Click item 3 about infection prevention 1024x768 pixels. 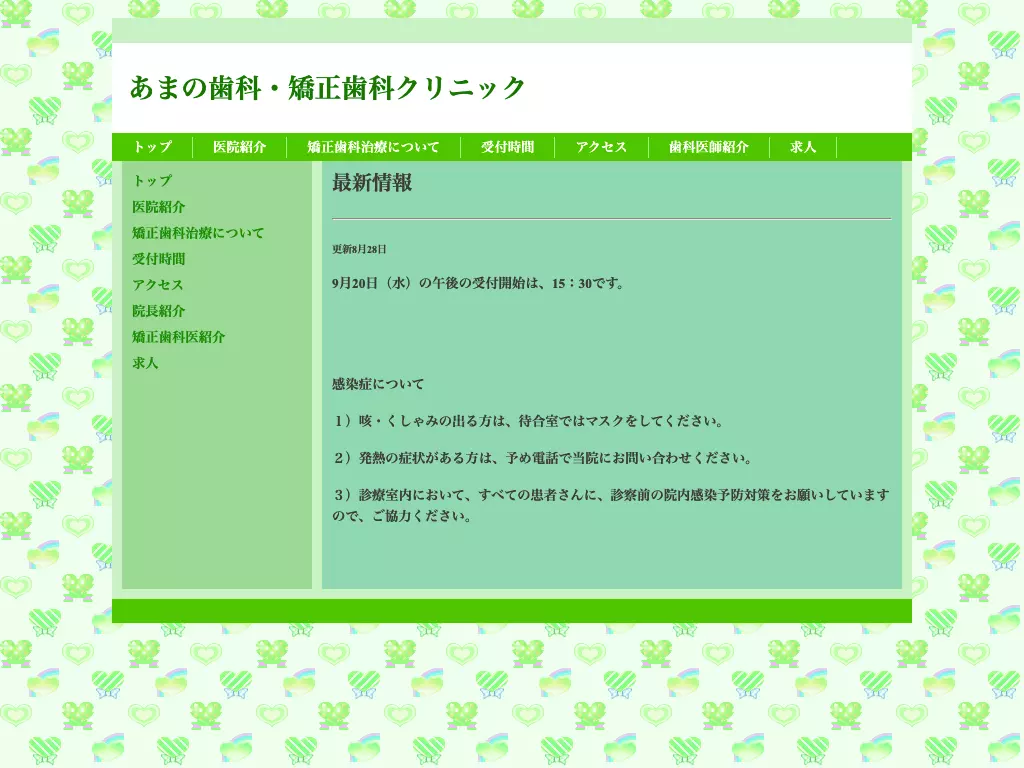[x=611, y=505]
